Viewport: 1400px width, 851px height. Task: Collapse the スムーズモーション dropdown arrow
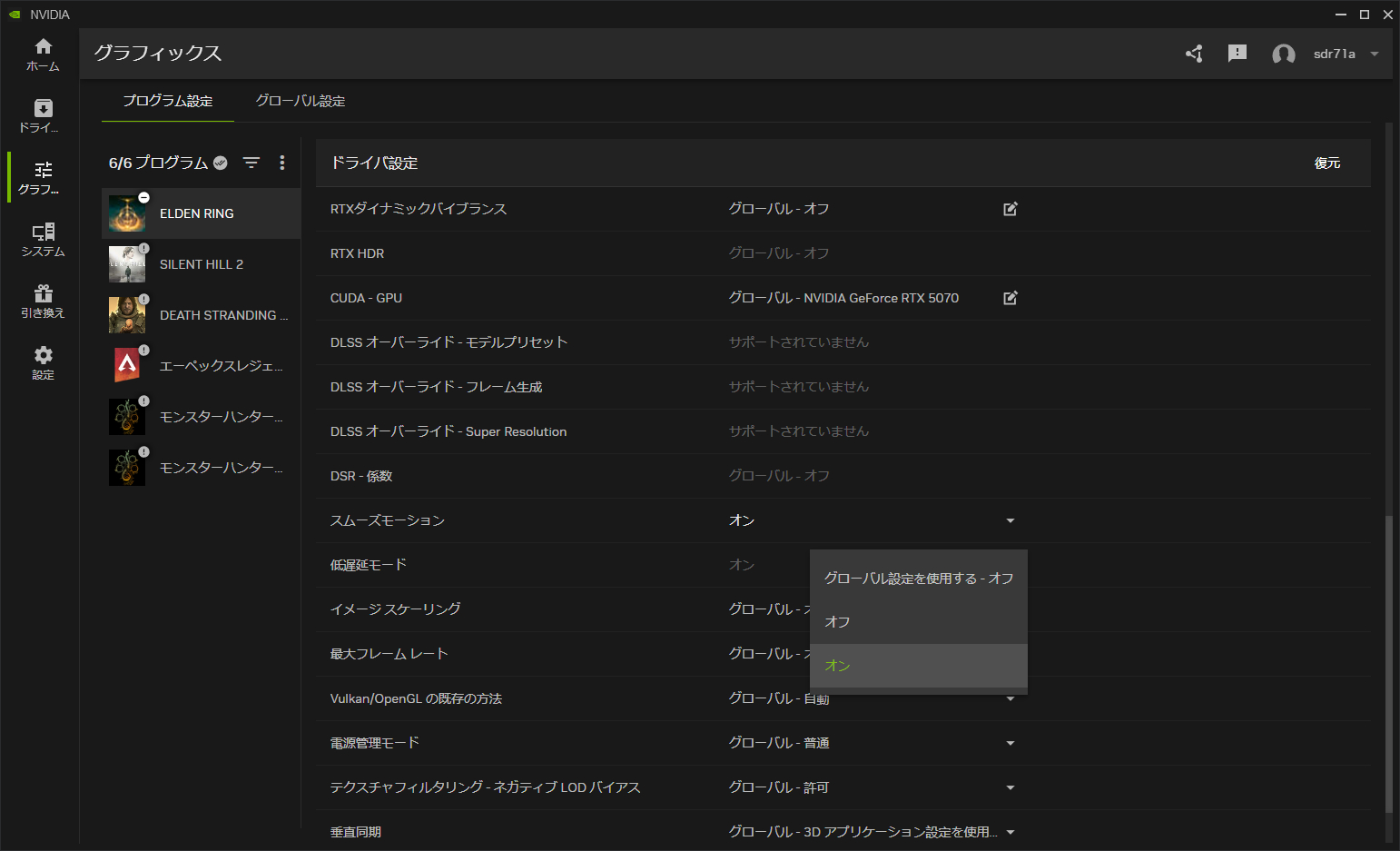tap(1011, 520)
